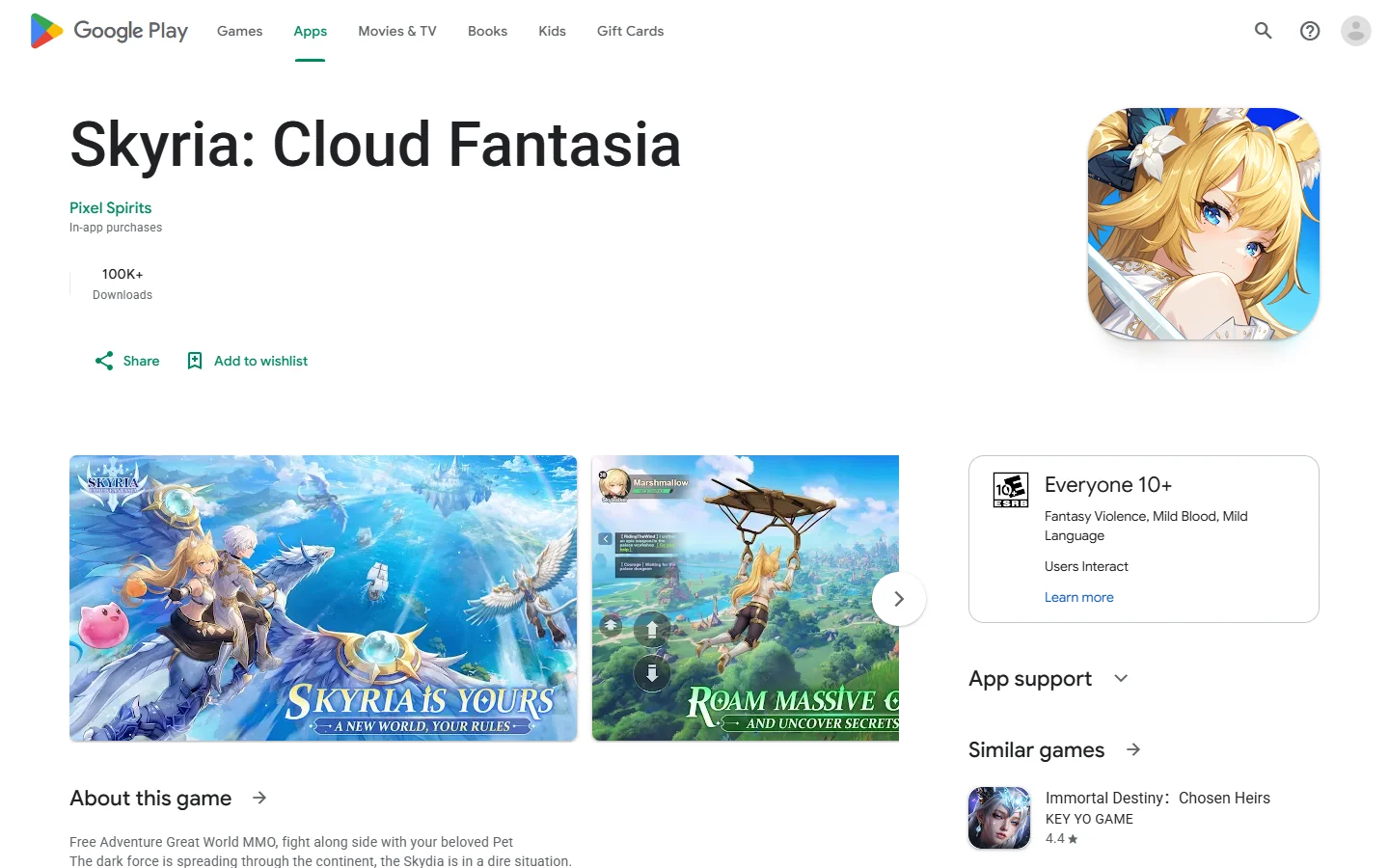Screen dimensions: 1389x868
Task: Click the Share icon
Action: (104, 361)
